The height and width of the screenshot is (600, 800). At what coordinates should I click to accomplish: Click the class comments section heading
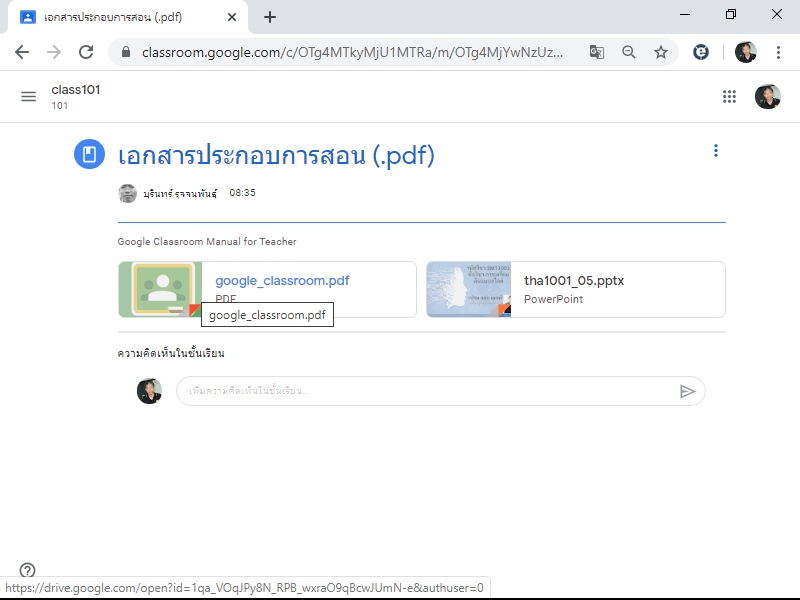(x=171, y=353)
